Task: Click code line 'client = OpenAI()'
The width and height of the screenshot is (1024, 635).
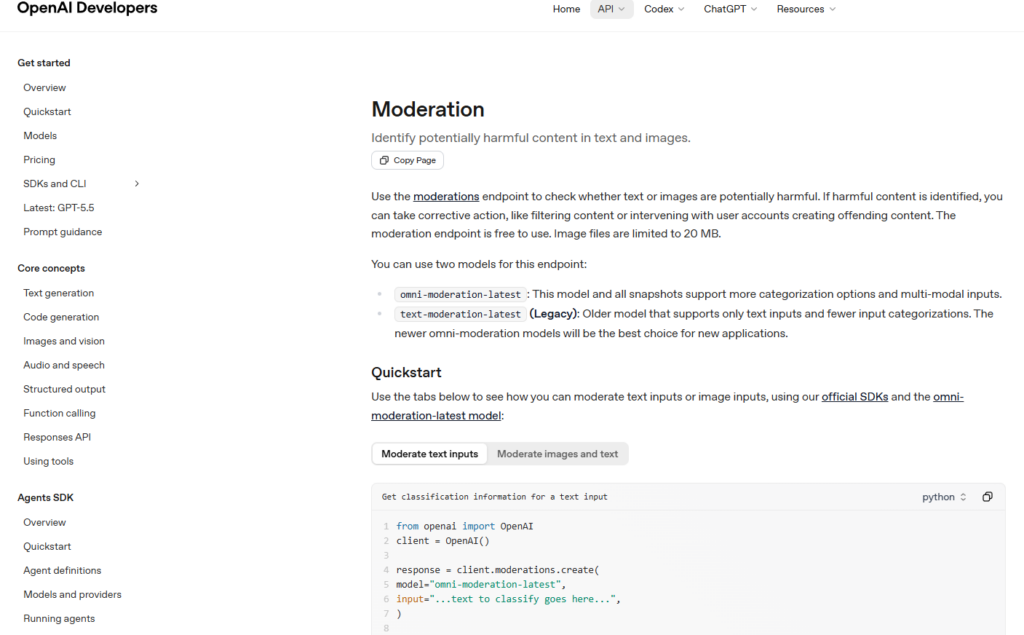Action: (443, 541)
